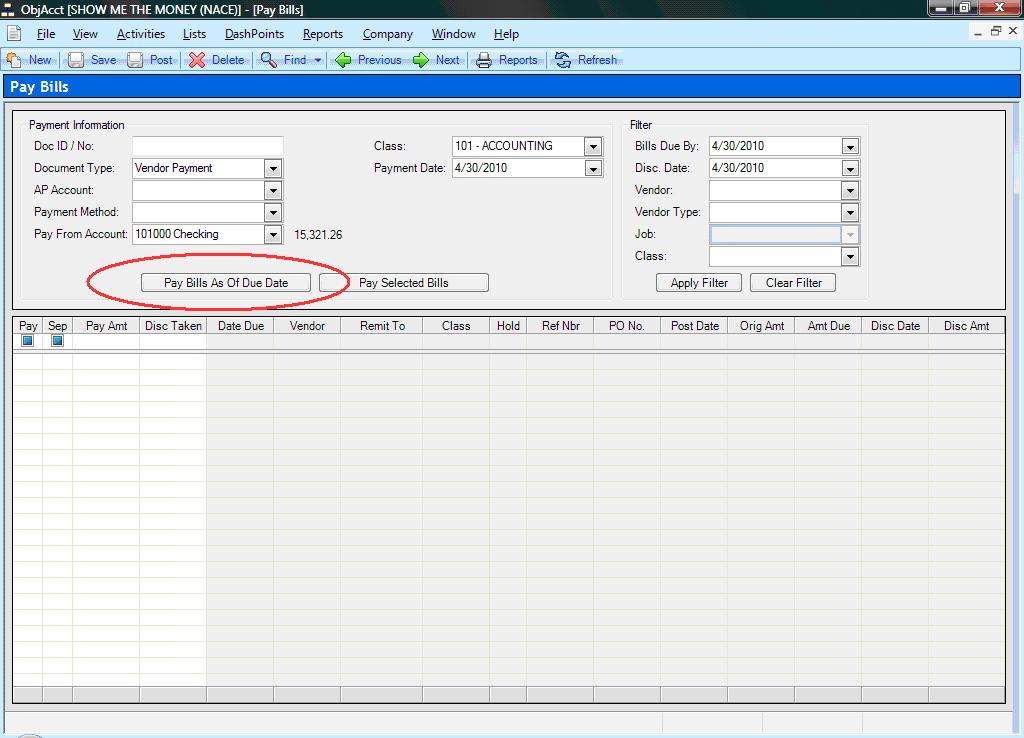Click the Save toolbar icon
This screenshot has width=1024, height=738.
(76, 60)
